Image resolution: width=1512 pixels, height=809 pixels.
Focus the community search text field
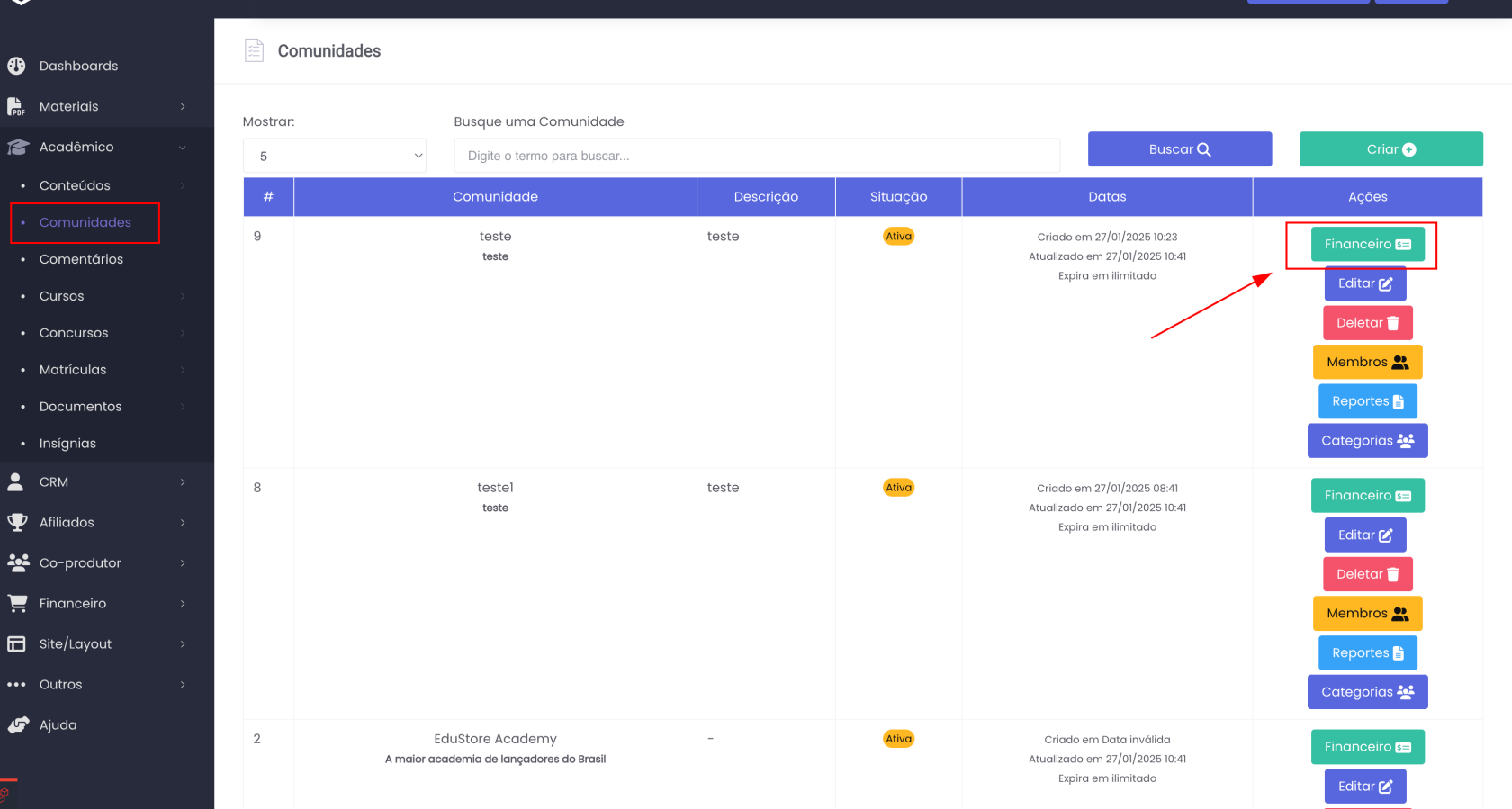pos(756,156)
